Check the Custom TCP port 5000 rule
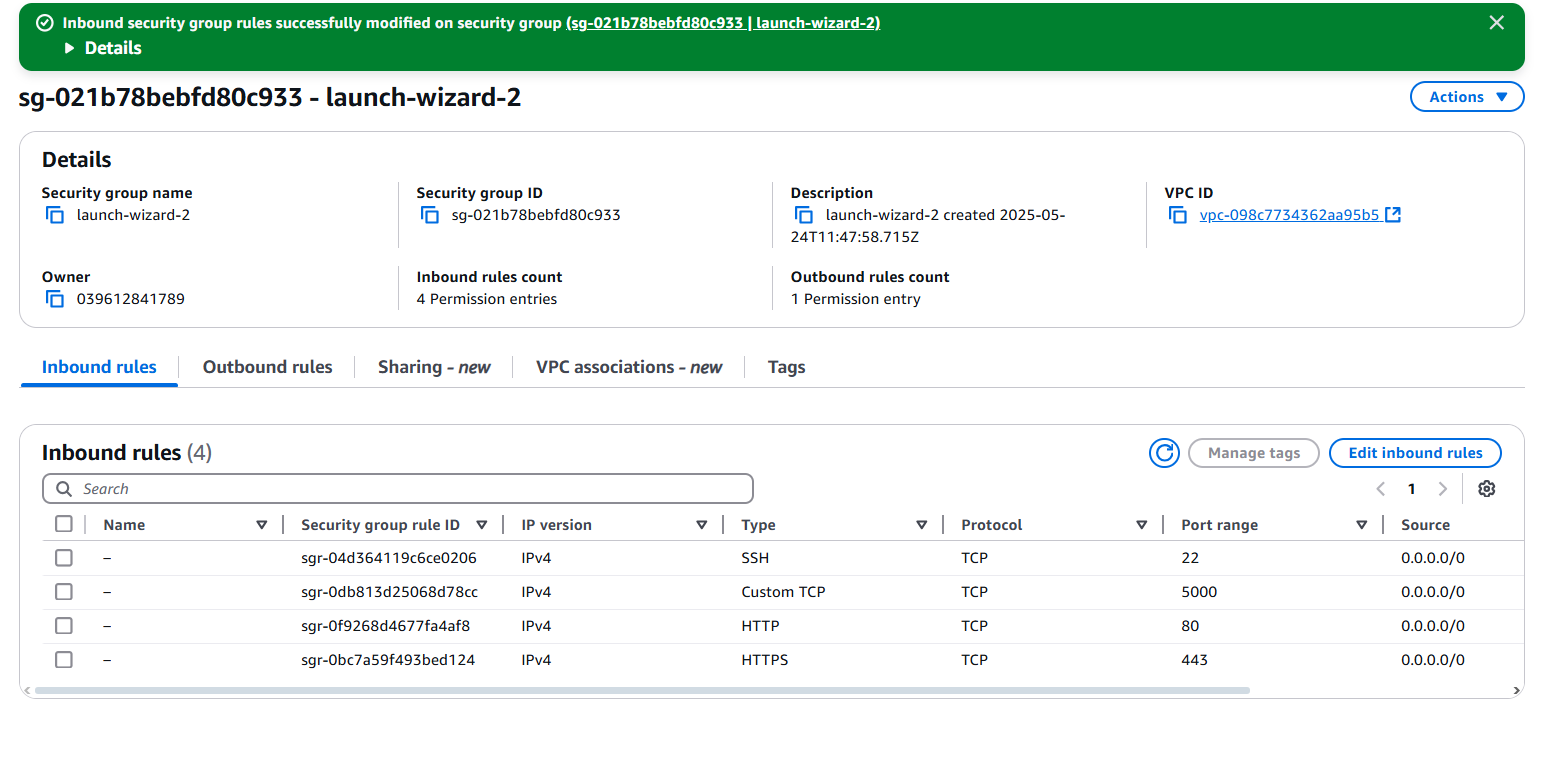1543x772 pixels. tap(64, 592)
